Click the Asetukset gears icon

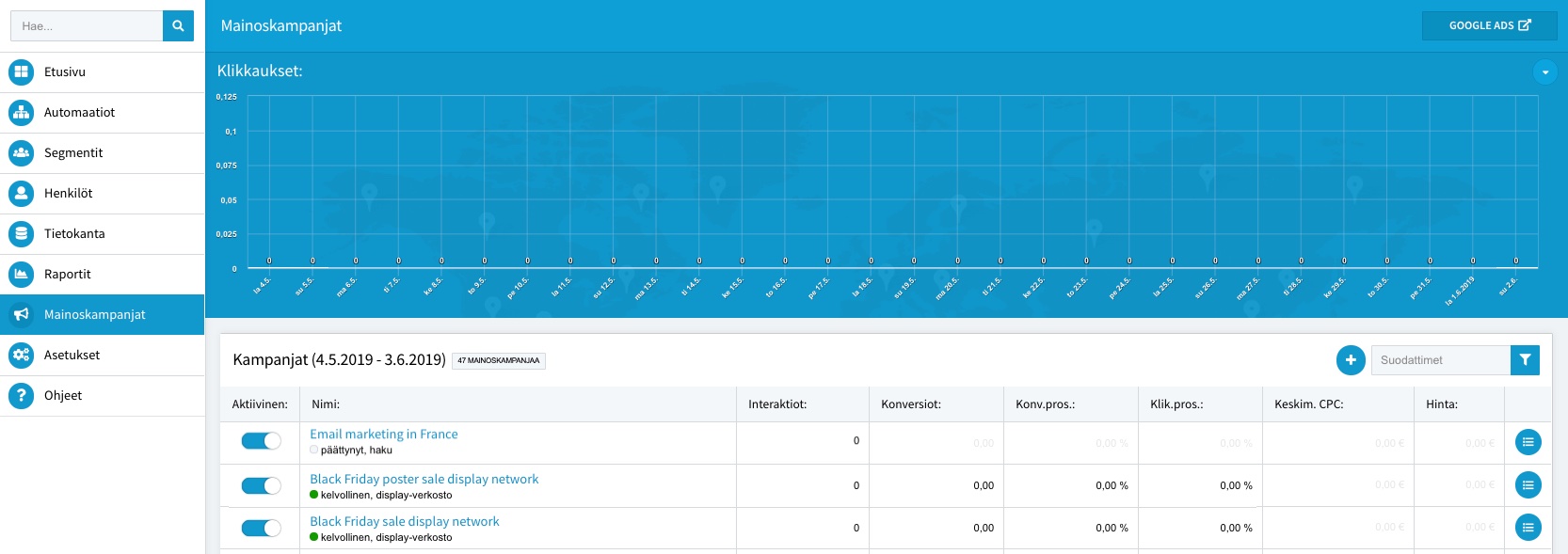click(21, 355)
